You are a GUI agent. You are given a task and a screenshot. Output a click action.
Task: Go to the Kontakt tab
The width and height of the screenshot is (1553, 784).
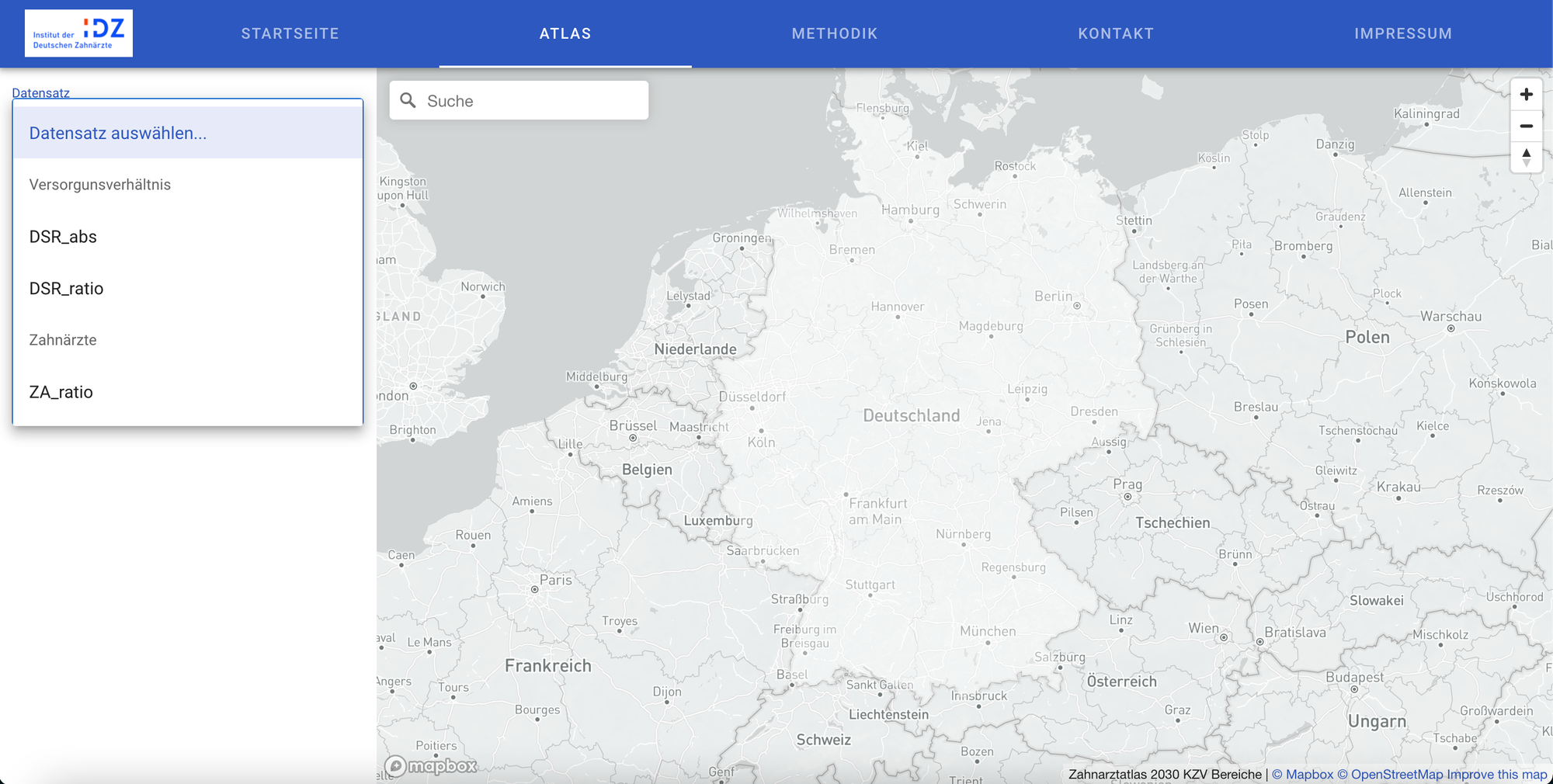1115,33
